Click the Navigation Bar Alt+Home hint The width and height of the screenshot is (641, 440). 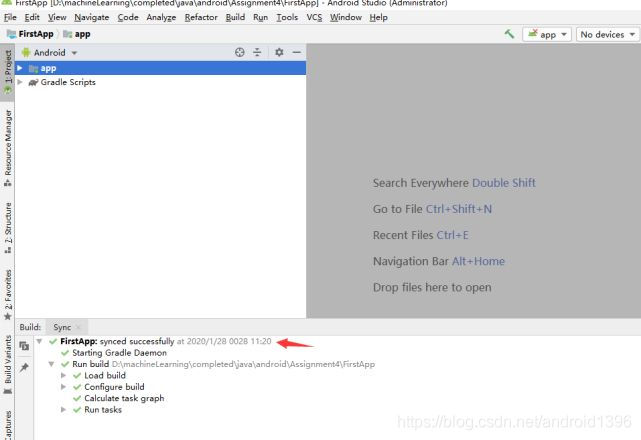439,261
